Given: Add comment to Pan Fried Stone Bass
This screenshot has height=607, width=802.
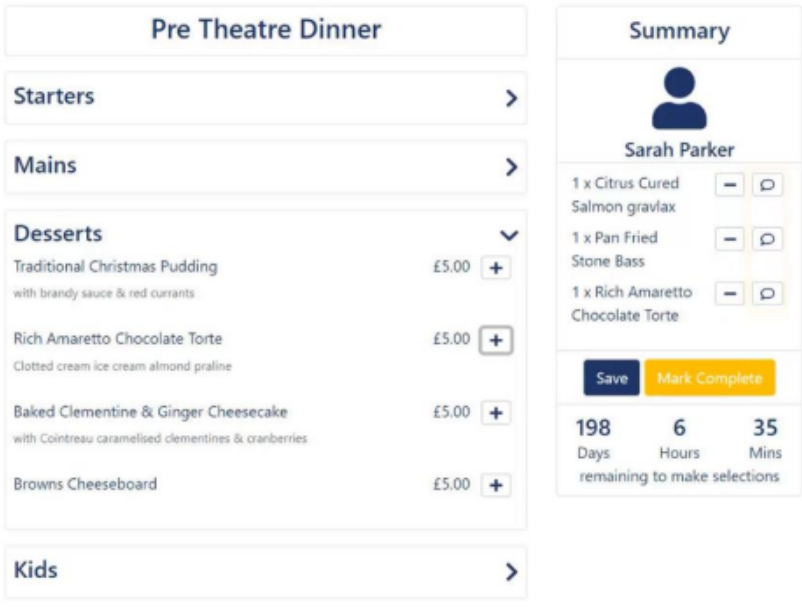Looking at the screenshot, I should coord(767,239).
